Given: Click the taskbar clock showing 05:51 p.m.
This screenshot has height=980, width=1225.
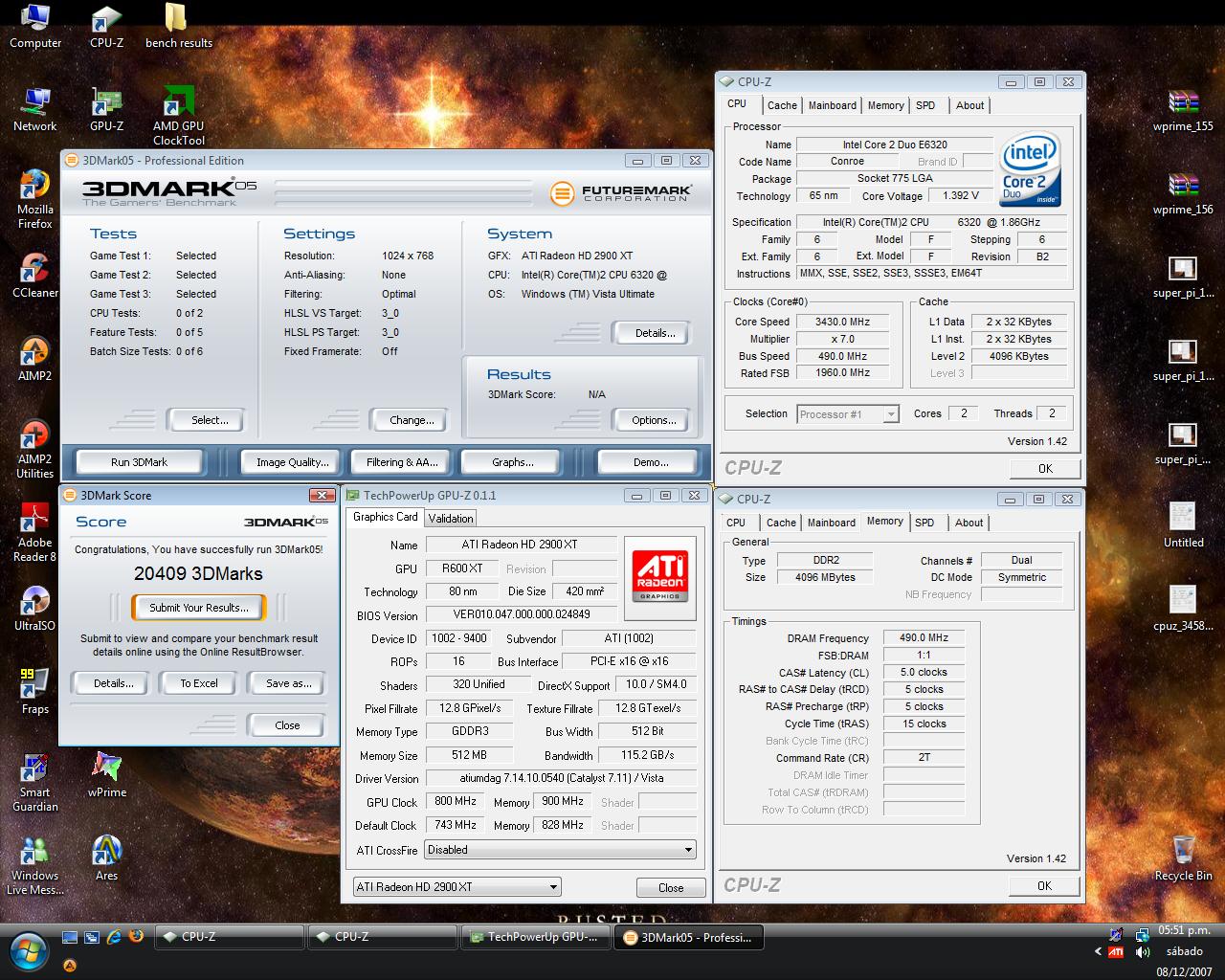Looking at the screenshot, I should pyautogui.click(x=1184, y=930).
